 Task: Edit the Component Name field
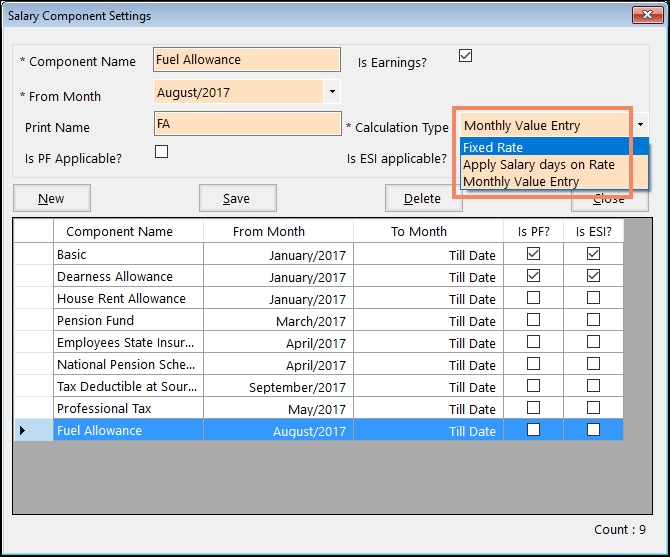[247, 59]
